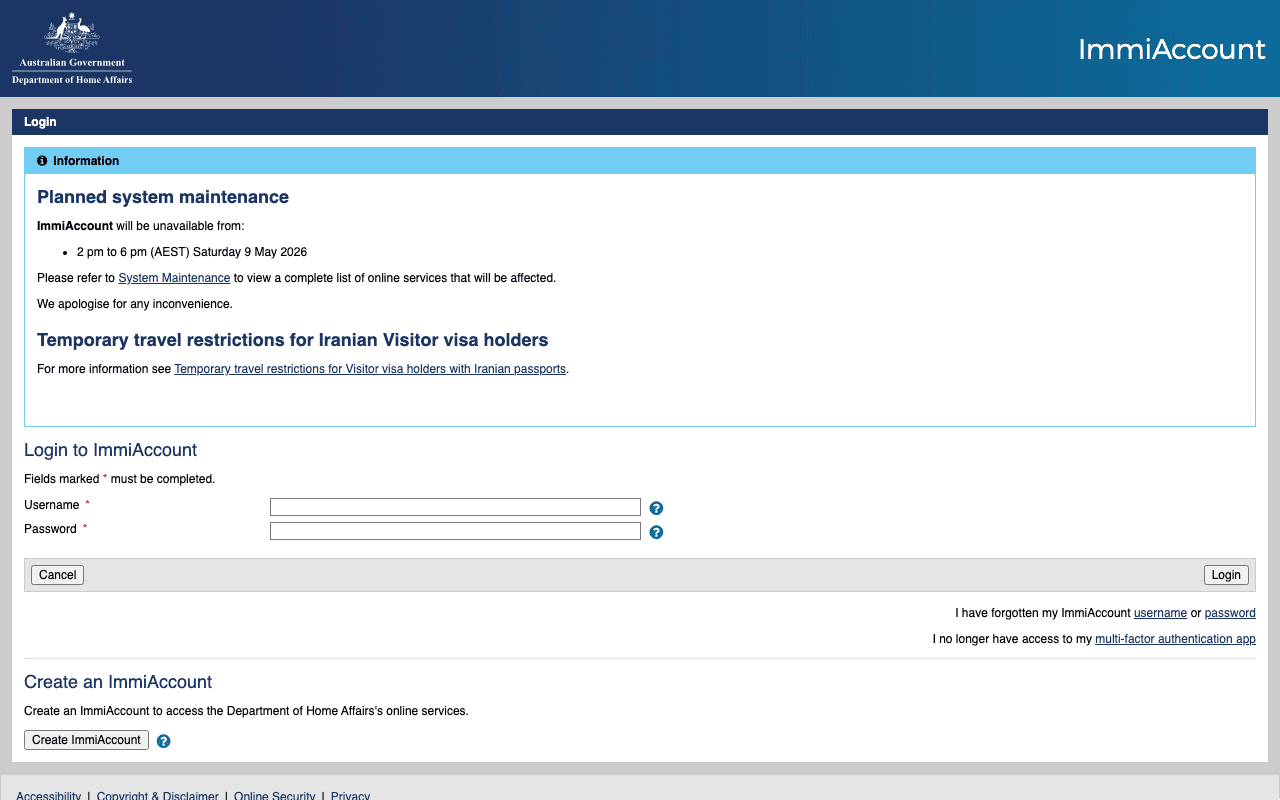Focus the Username input field
The image size is (1280, 800).
tap(455, 507)
